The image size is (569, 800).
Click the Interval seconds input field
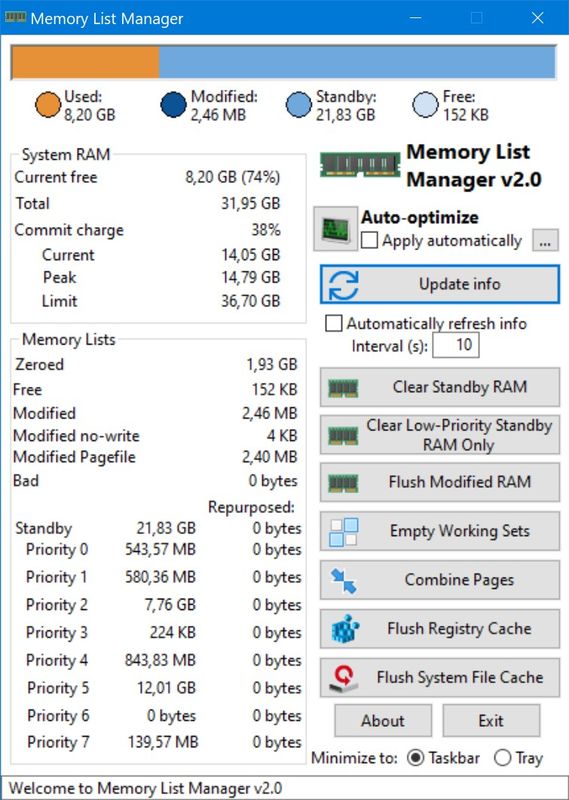click(456, 345)
